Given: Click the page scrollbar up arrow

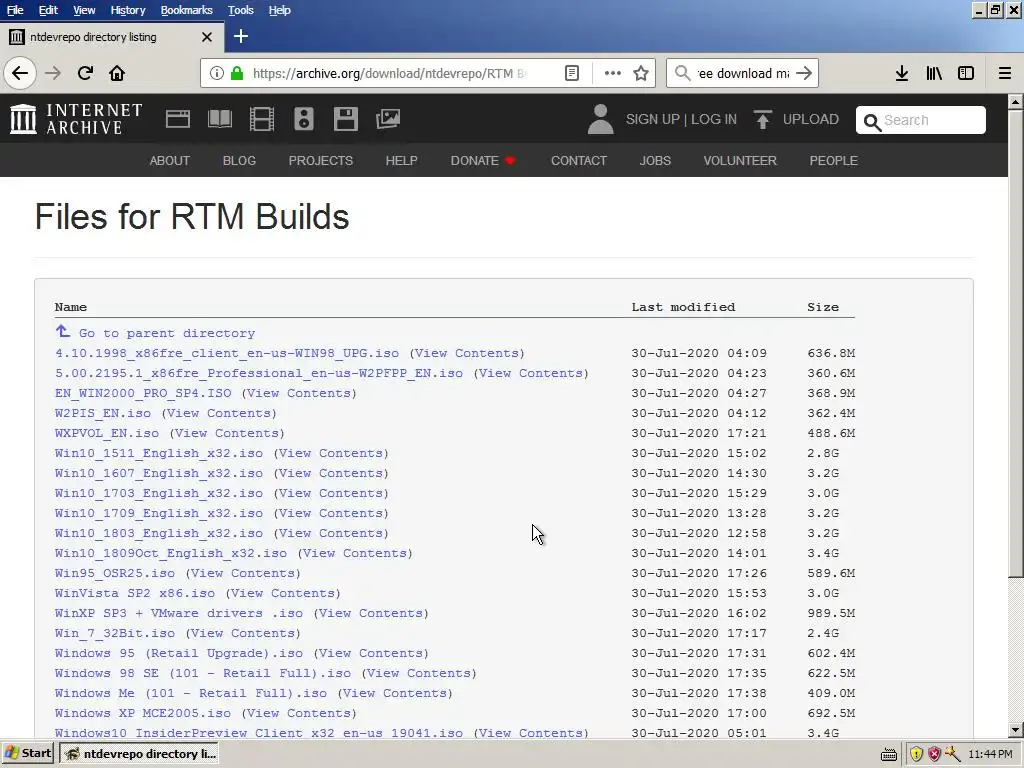Looking at the screenshot, I should (1016, 102).
